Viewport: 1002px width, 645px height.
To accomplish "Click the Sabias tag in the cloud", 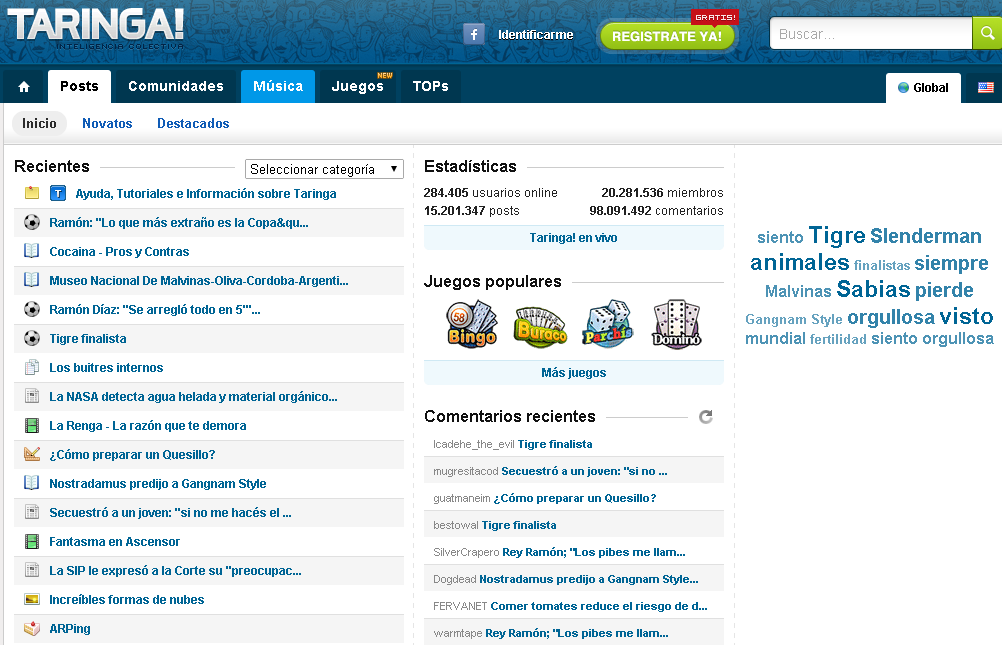I will click(x=873, y=289).
